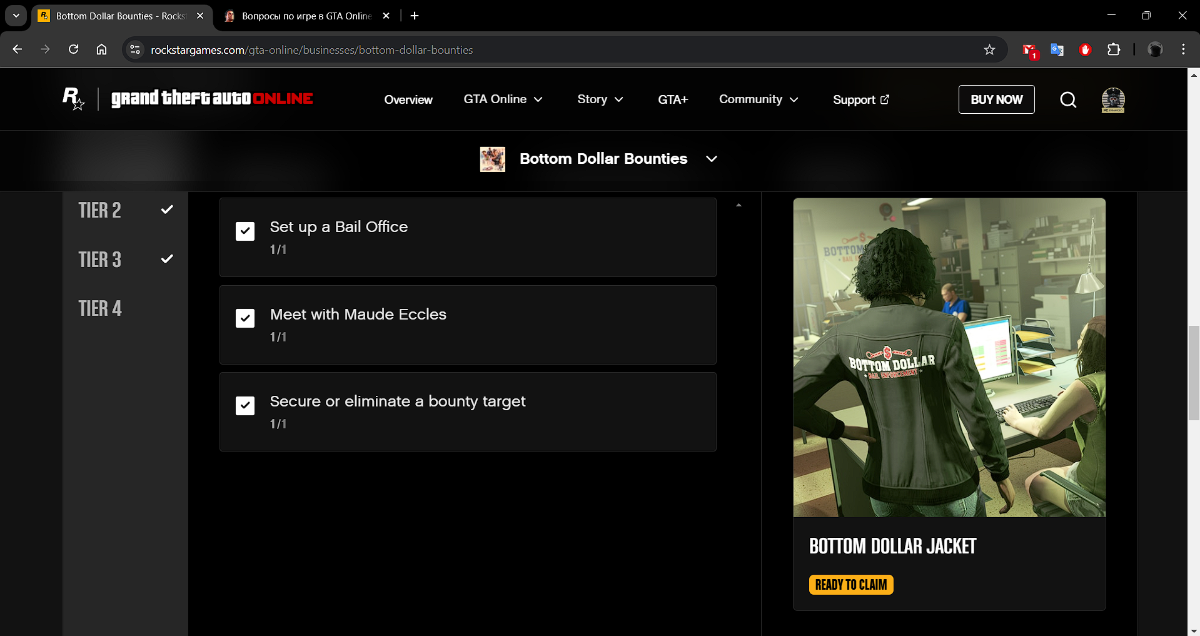Click the Meet with Maude Eccles text
The width and height of the screenshot is (1200, 636).
point(358,314)
